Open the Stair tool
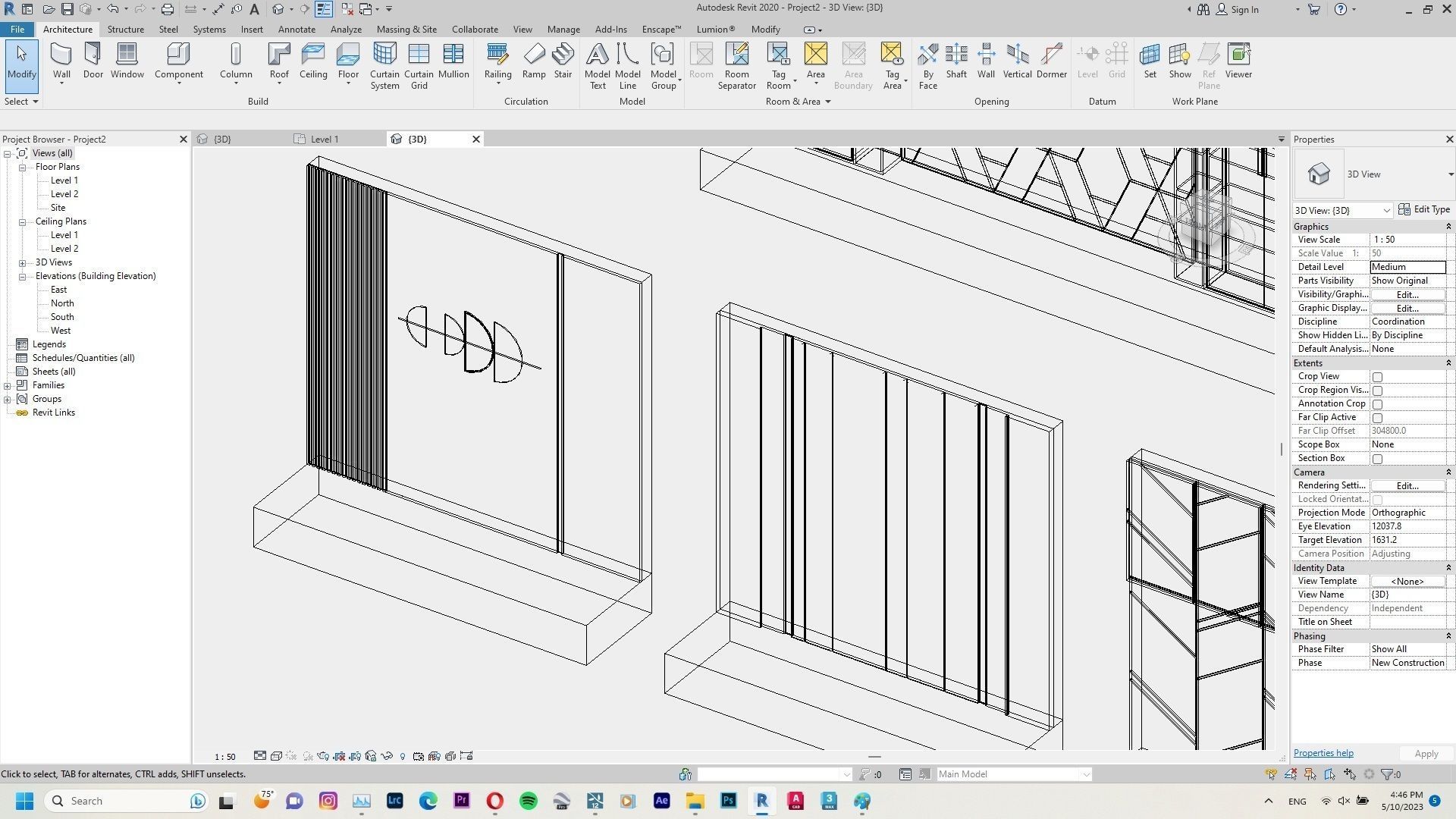The width and height of the screenshot is (1456, 819). (x=563, y=61)
